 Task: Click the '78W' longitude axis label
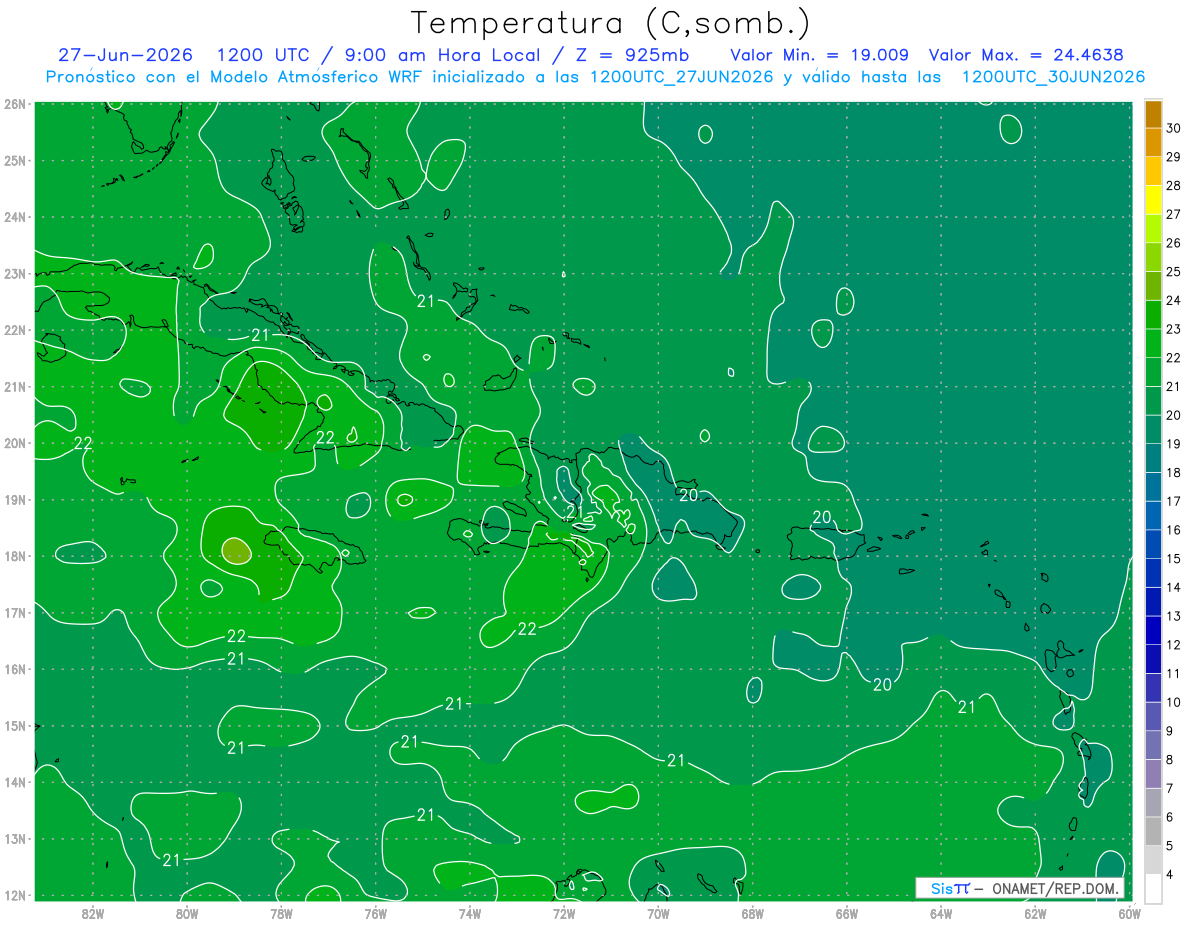[281, 913]
